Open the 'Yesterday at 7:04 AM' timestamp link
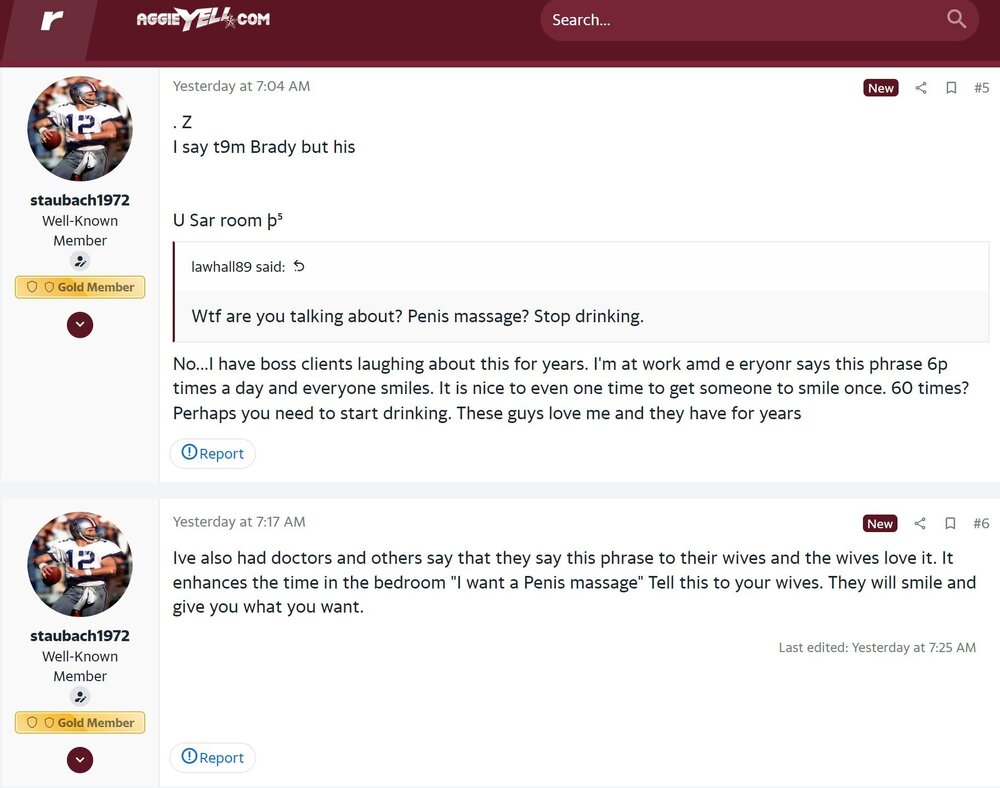This screenshot has height=788, width=1000. 241,87
